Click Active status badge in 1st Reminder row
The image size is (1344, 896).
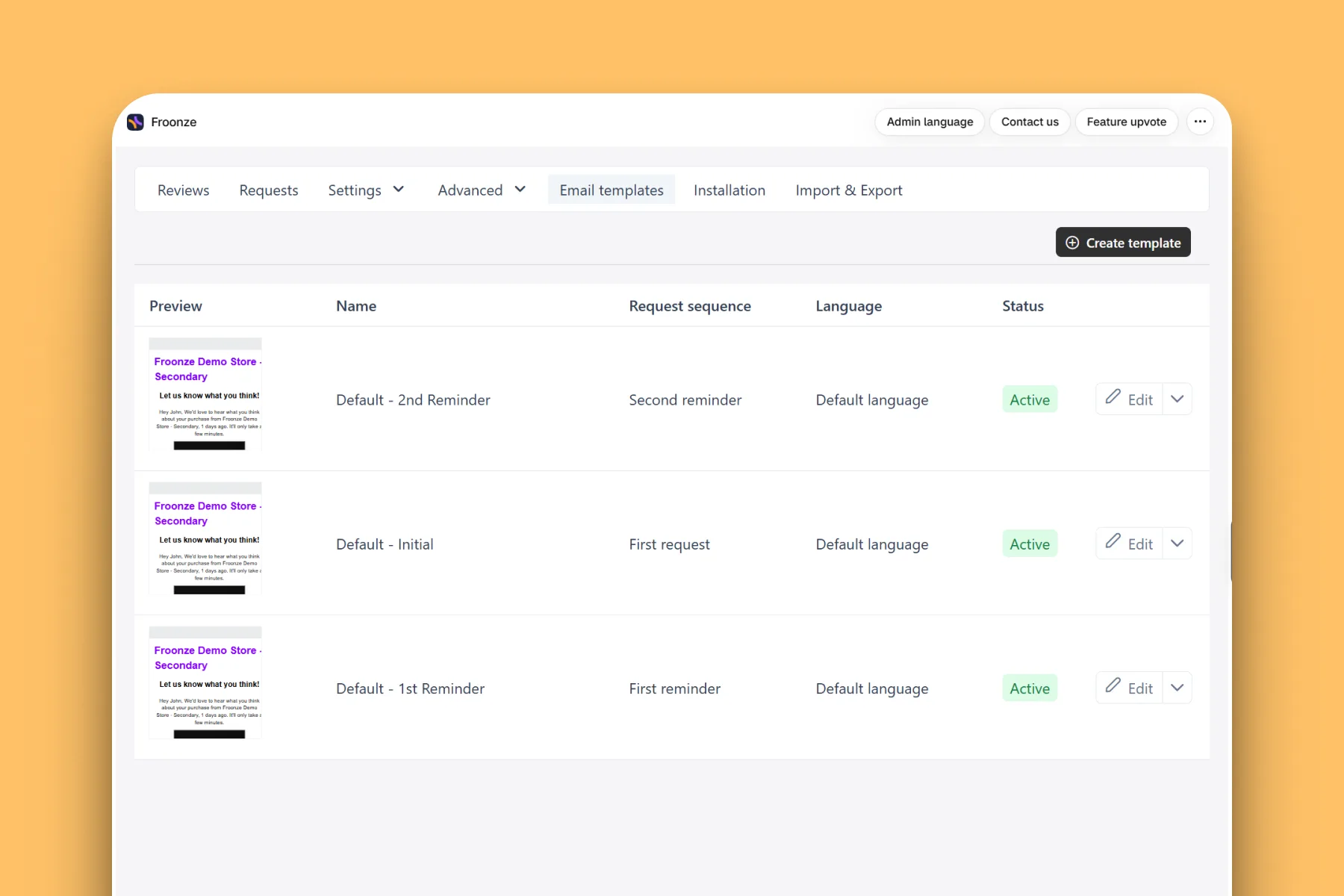tap(1030, 688)
